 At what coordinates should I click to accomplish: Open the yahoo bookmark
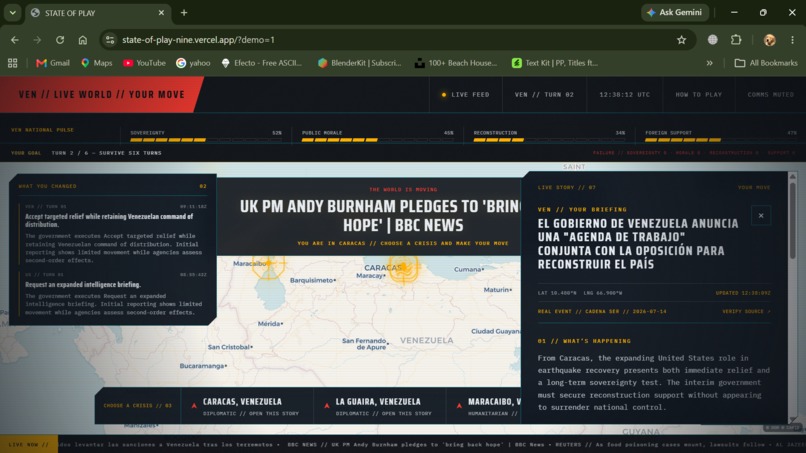(193, 63)
